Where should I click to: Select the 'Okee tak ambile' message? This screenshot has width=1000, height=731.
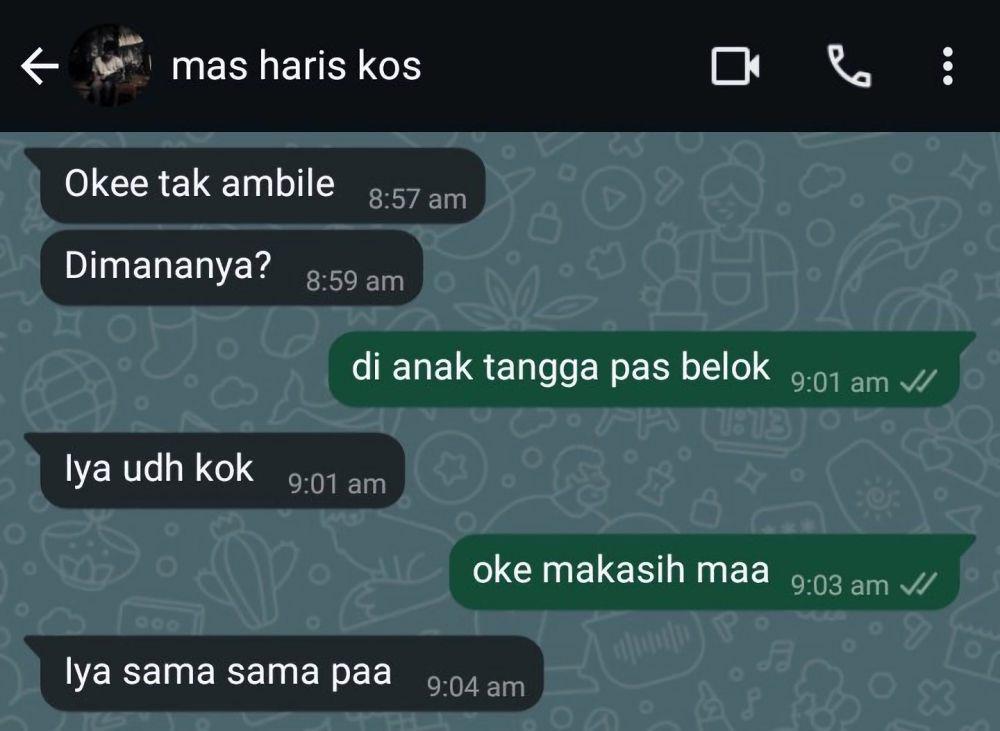(x=263, y=186)
